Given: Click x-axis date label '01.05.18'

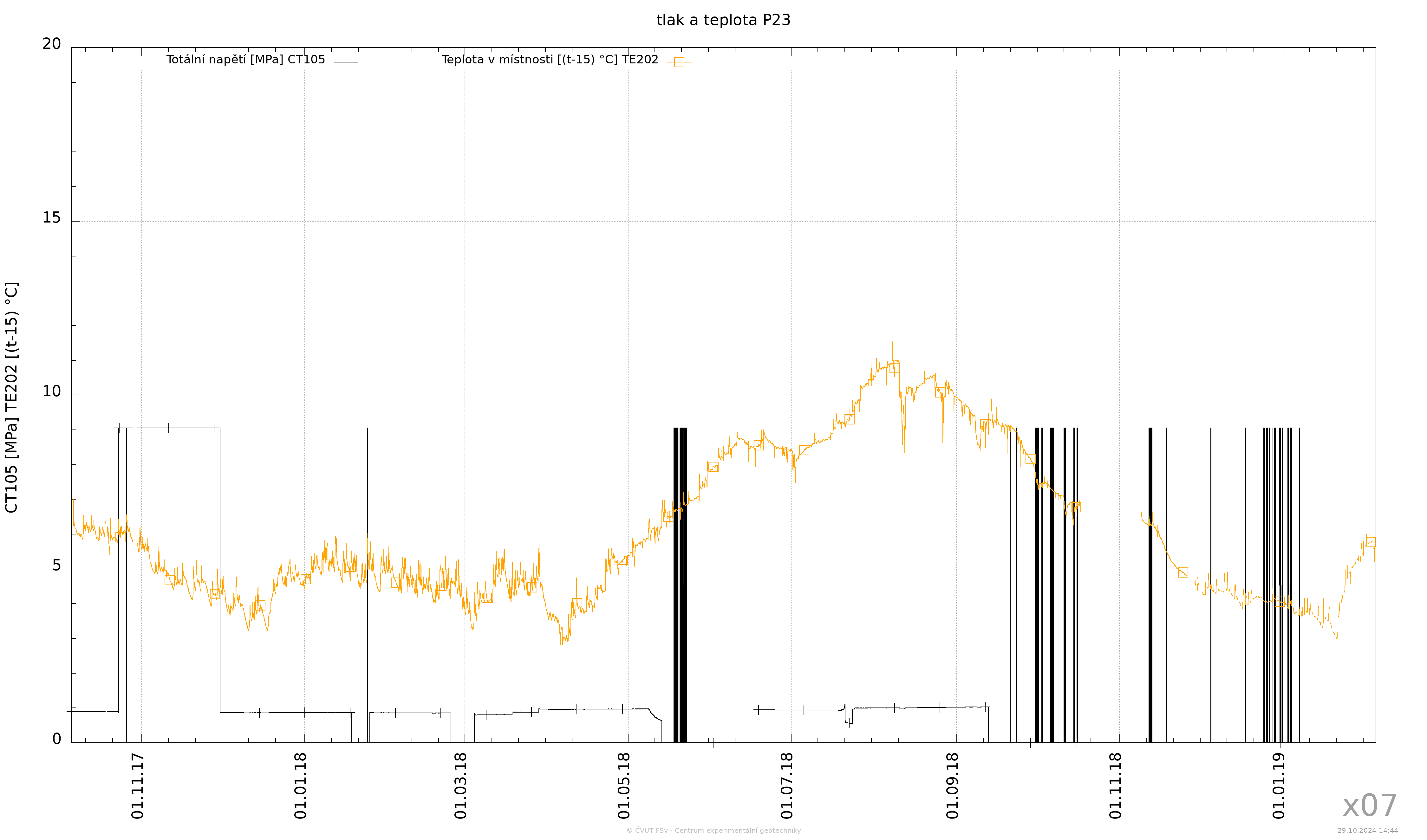Looking at the screenshot, I should coord(624,786).
